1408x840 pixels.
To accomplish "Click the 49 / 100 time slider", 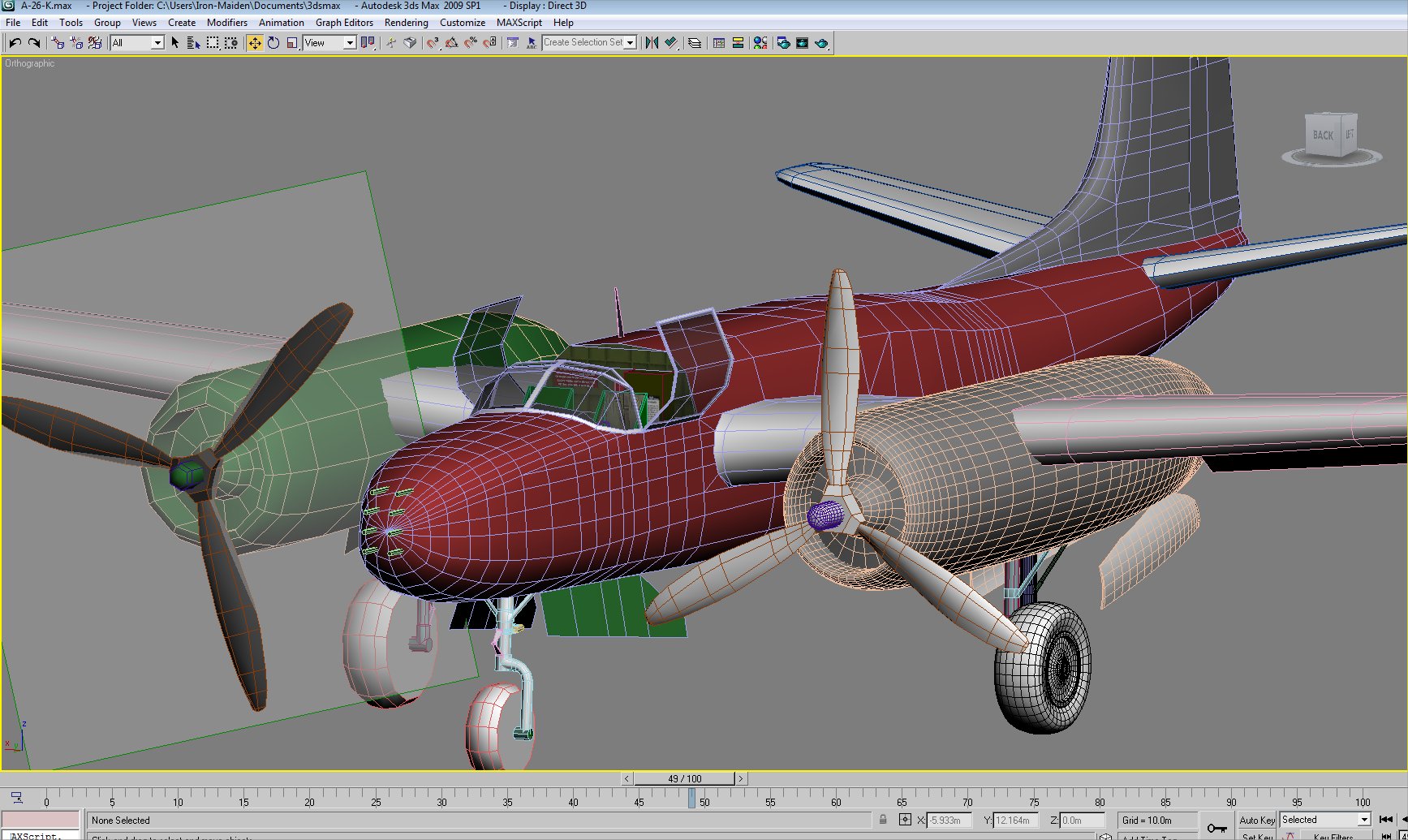I will pyautogui.click(x=684, y=778).
